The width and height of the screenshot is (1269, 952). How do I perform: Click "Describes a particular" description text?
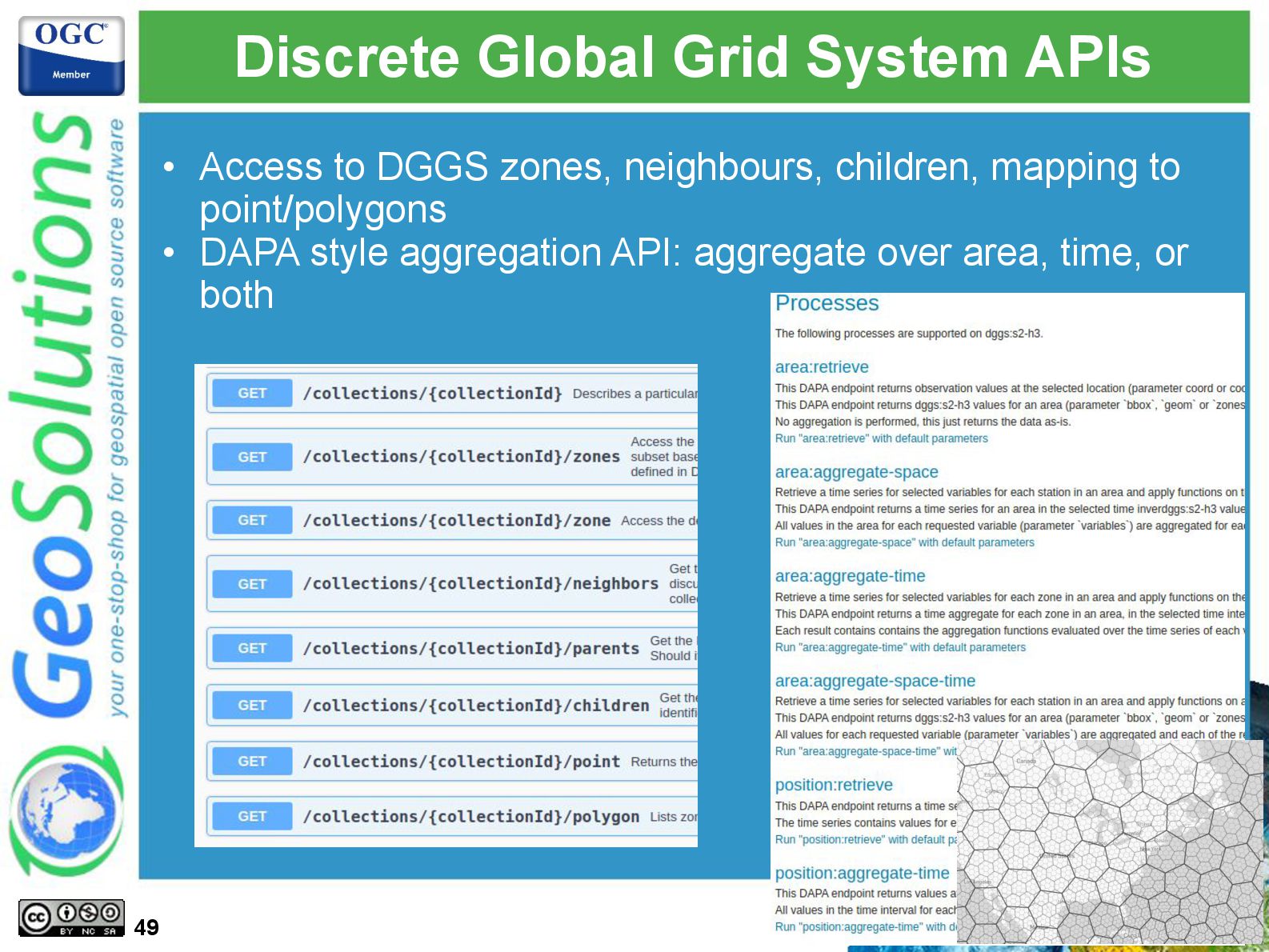tap(635, 394)
